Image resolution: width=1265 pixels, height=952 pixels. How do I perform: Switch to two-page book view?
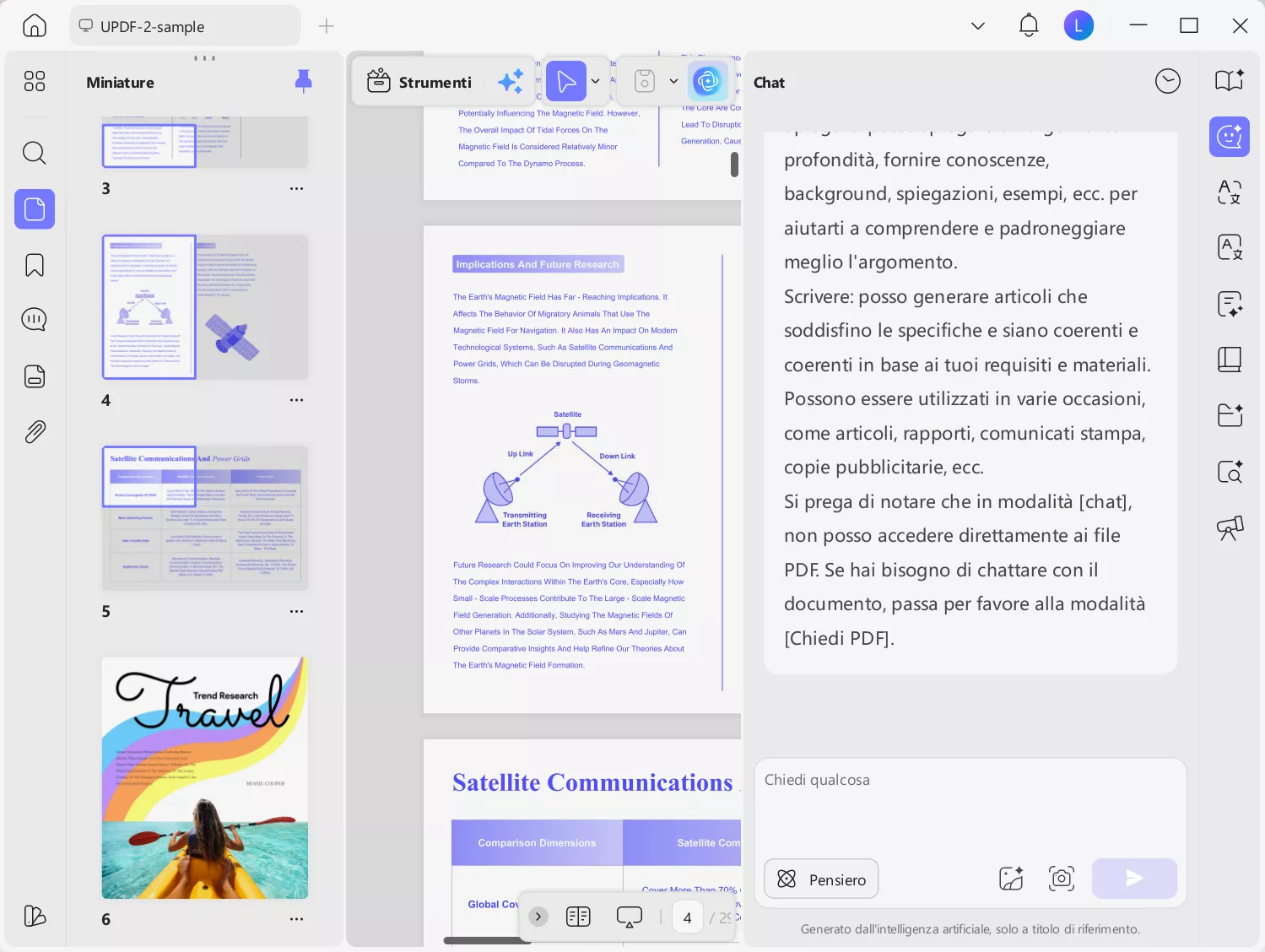[x=578, y=917]
